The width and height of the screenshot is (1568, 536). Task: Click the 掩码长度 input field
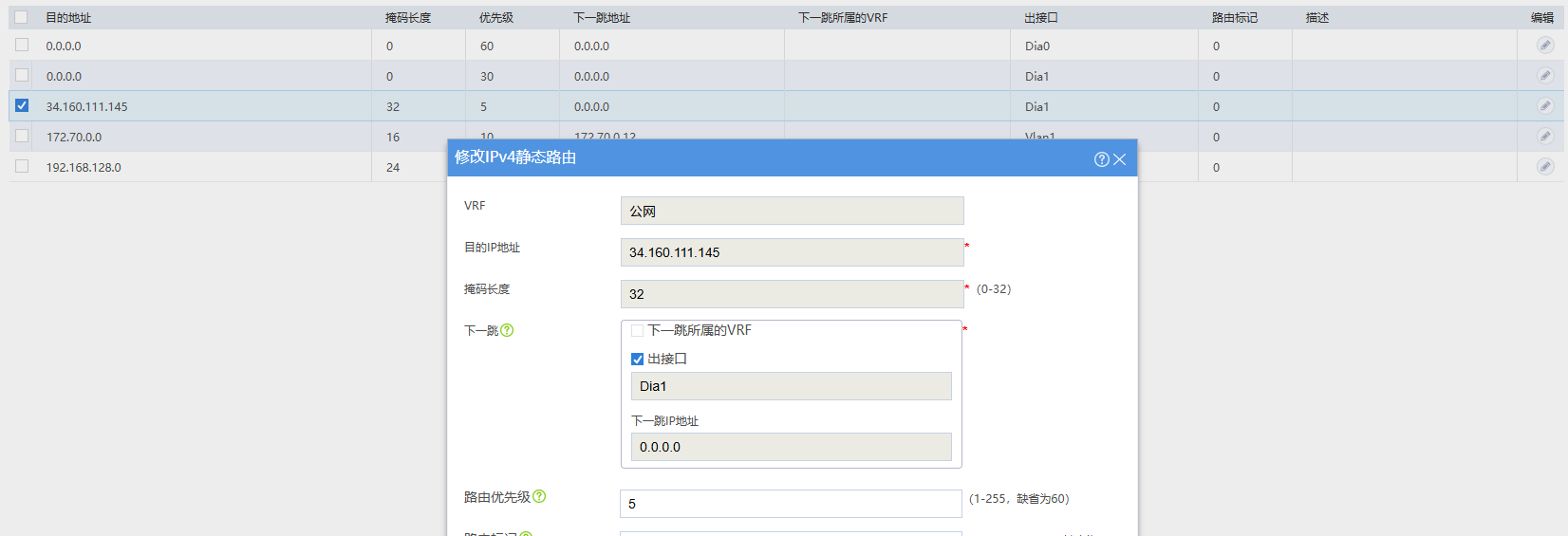tap(793, 294)
